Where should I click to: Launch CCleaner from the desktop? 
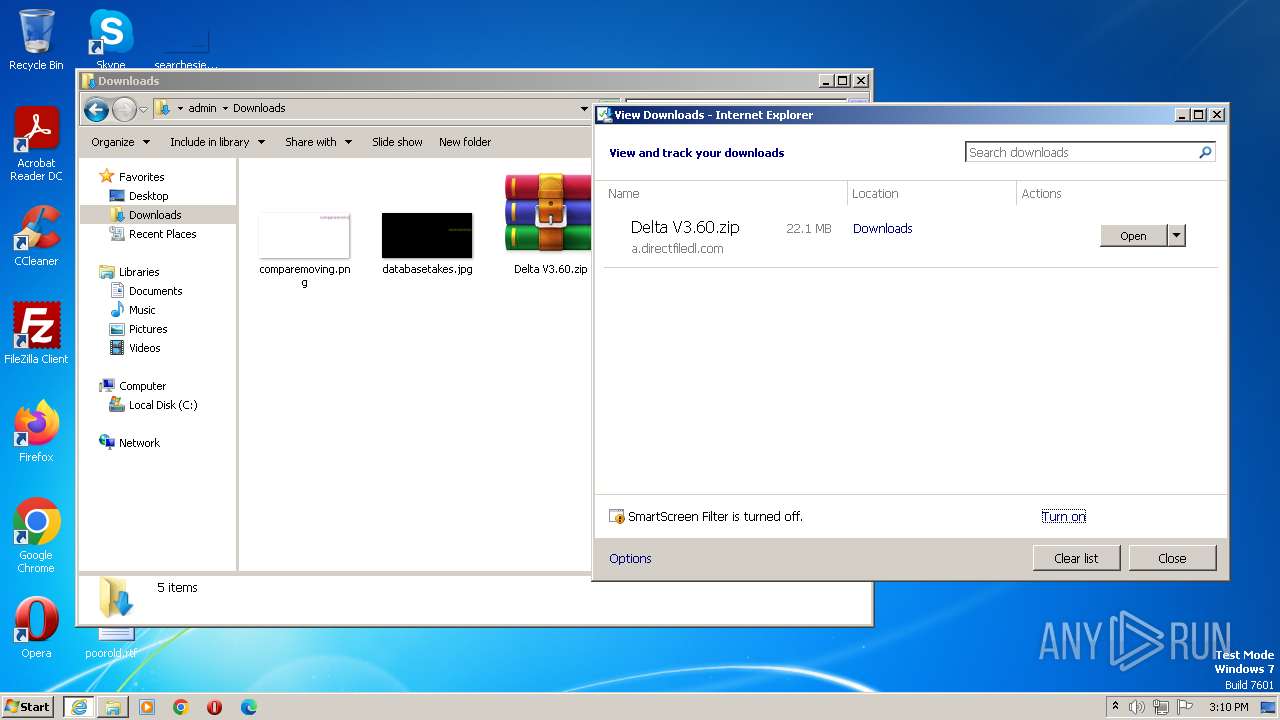(x=36, y=236)
